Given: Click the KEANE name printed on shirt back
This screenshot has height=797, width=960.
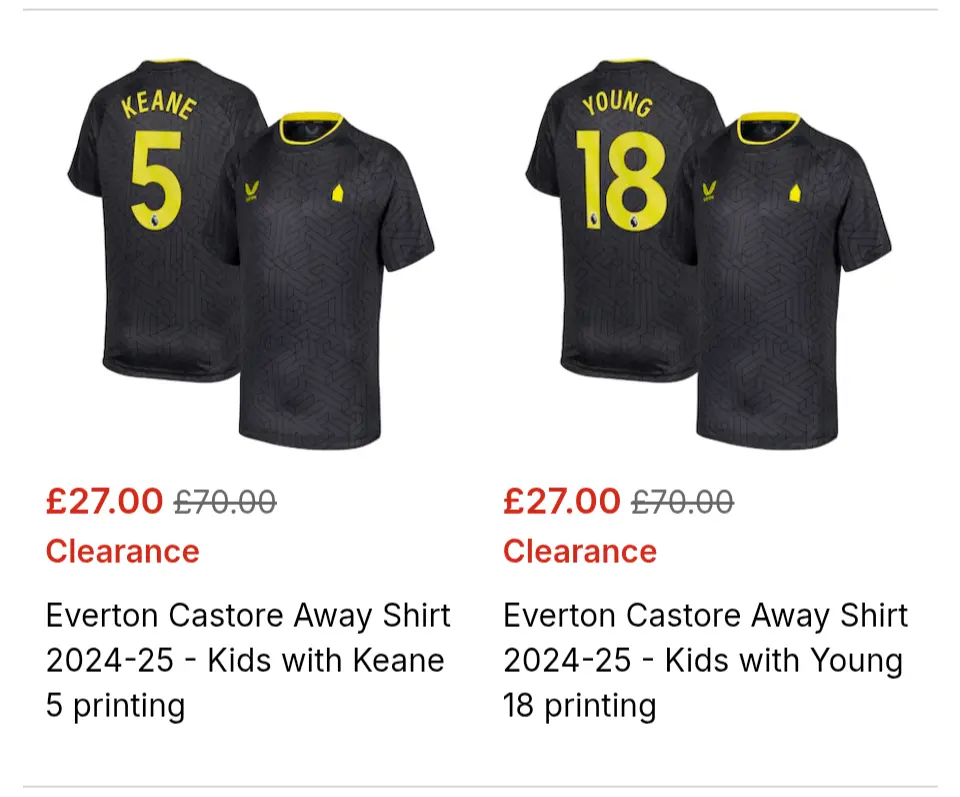Looking at the screenshot, I should click(159, 103).
